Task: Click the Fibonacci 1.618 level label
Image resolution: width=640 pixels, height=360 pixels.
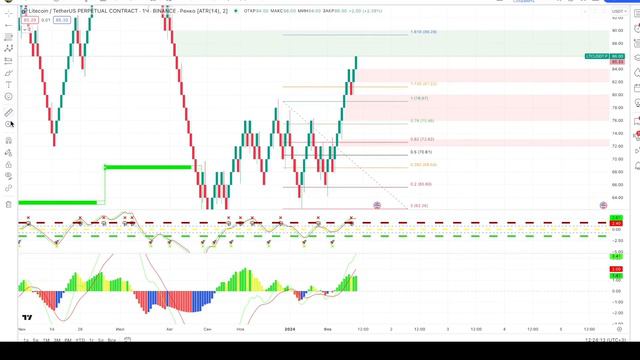Action: 423,32
